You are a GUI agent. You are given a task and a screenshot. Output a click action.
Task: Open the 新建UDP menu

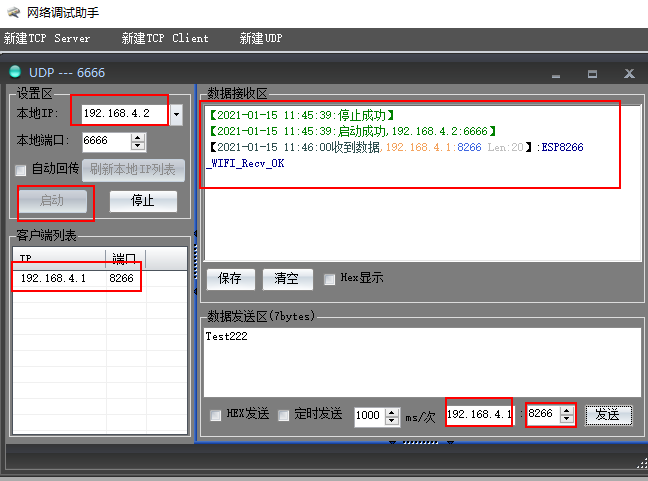pyautogui.click(x=261, y=38)
